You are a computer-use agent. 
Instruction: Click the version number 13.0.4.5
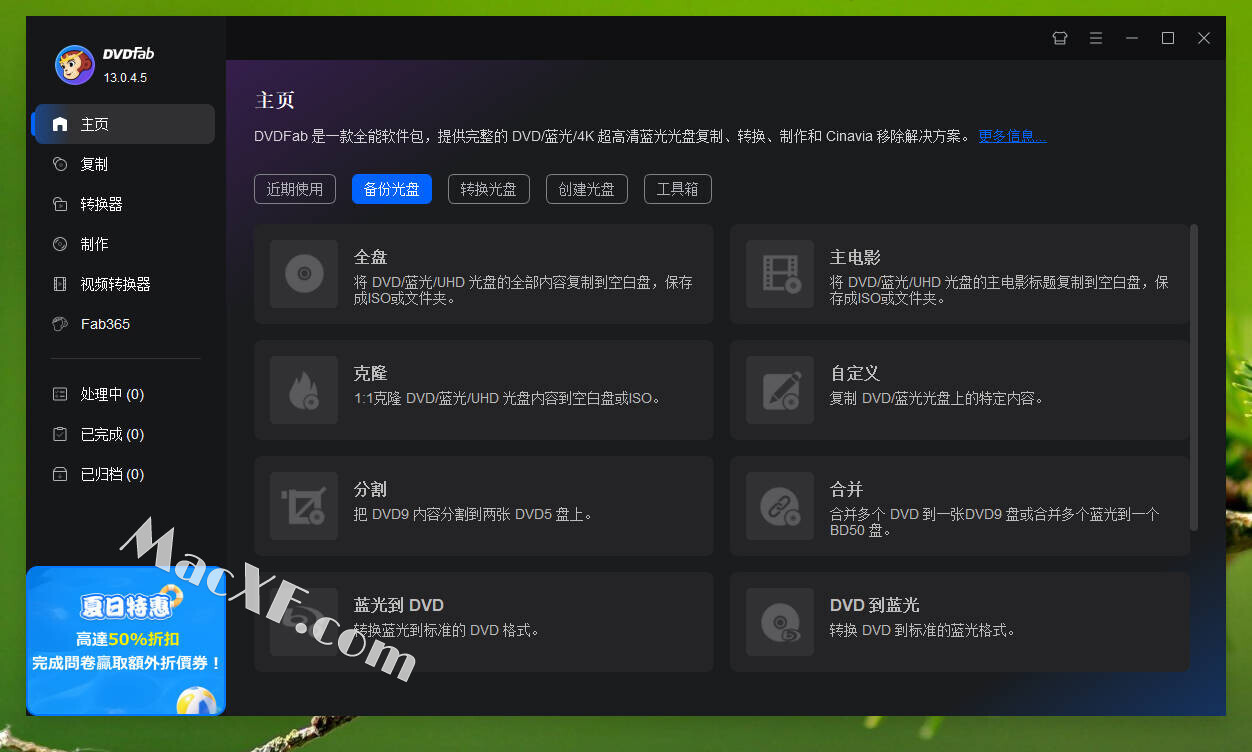[x=125, y=77]
